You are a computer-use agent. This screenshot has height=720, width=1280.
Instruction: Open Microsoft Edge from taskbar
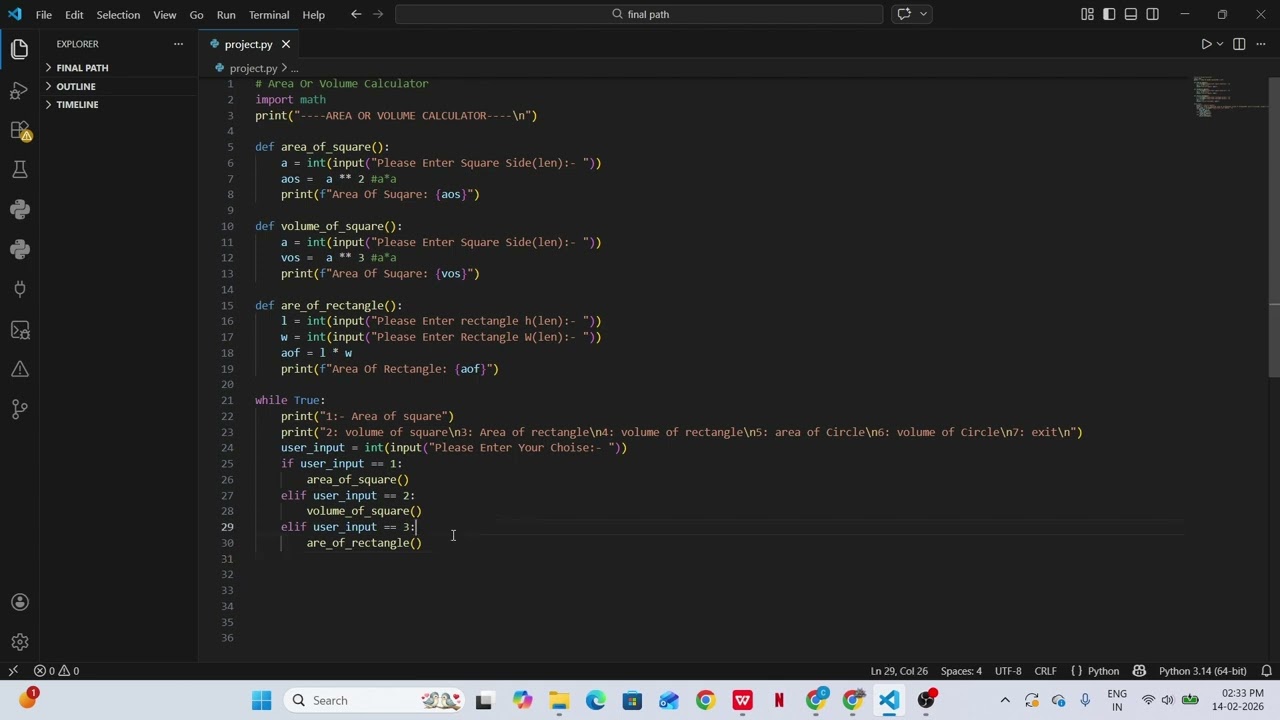click(595, 700)
